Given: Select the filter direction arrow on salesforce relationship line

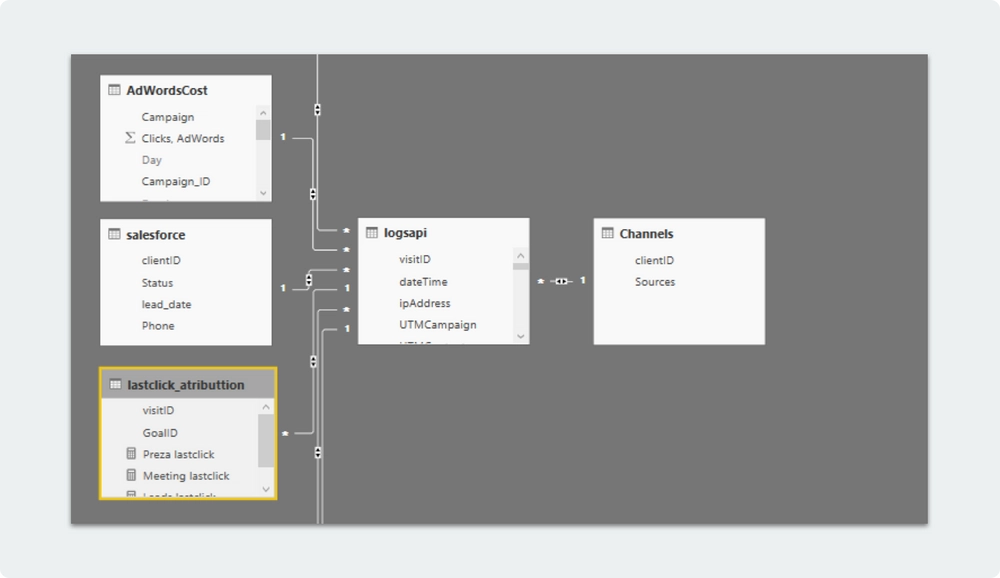Looking at the screenshot, I should point(309,279).
